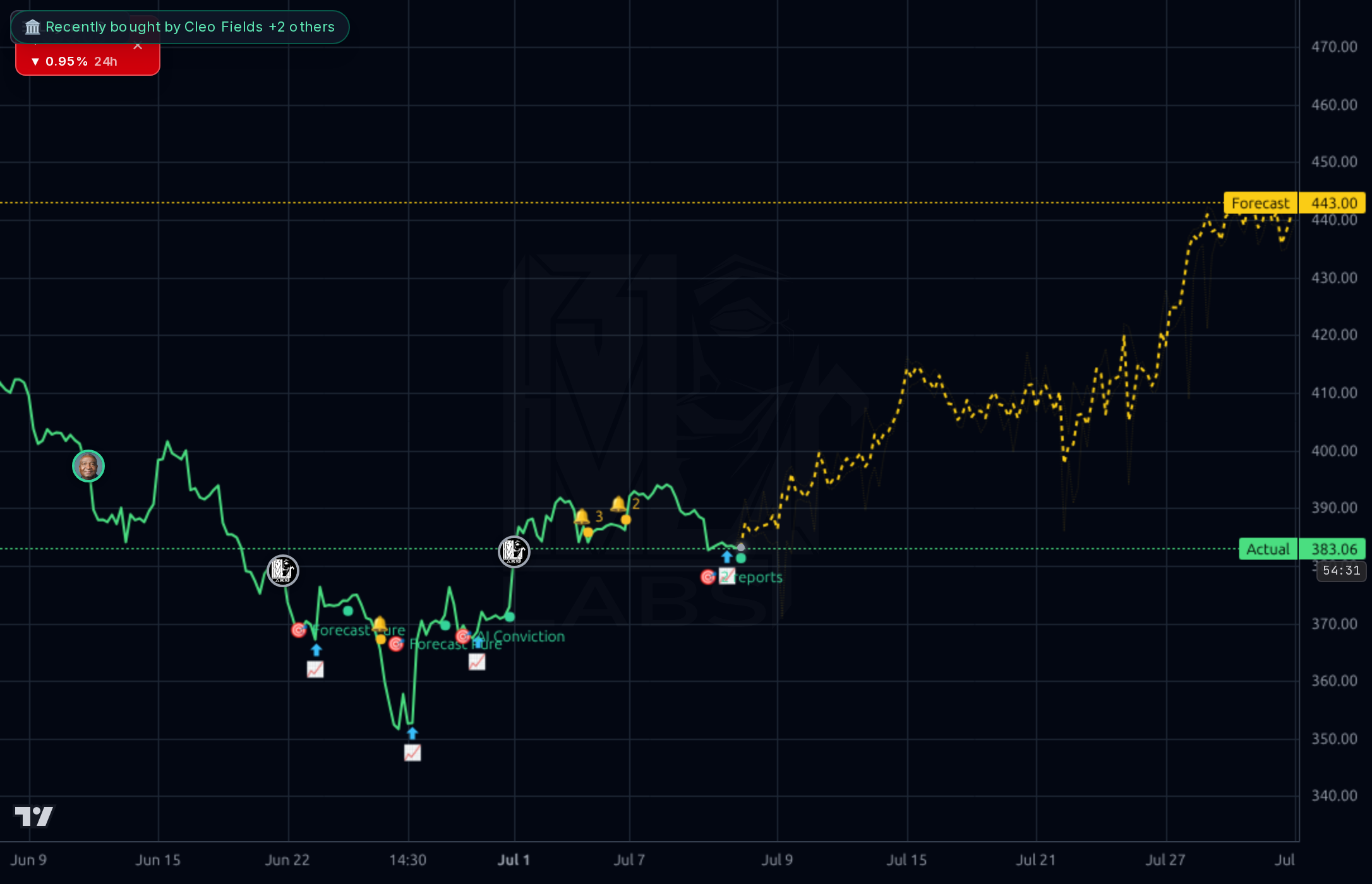Click the Jun 22 date on time axis
The image size is (1372, 884).
pos(287,860)
